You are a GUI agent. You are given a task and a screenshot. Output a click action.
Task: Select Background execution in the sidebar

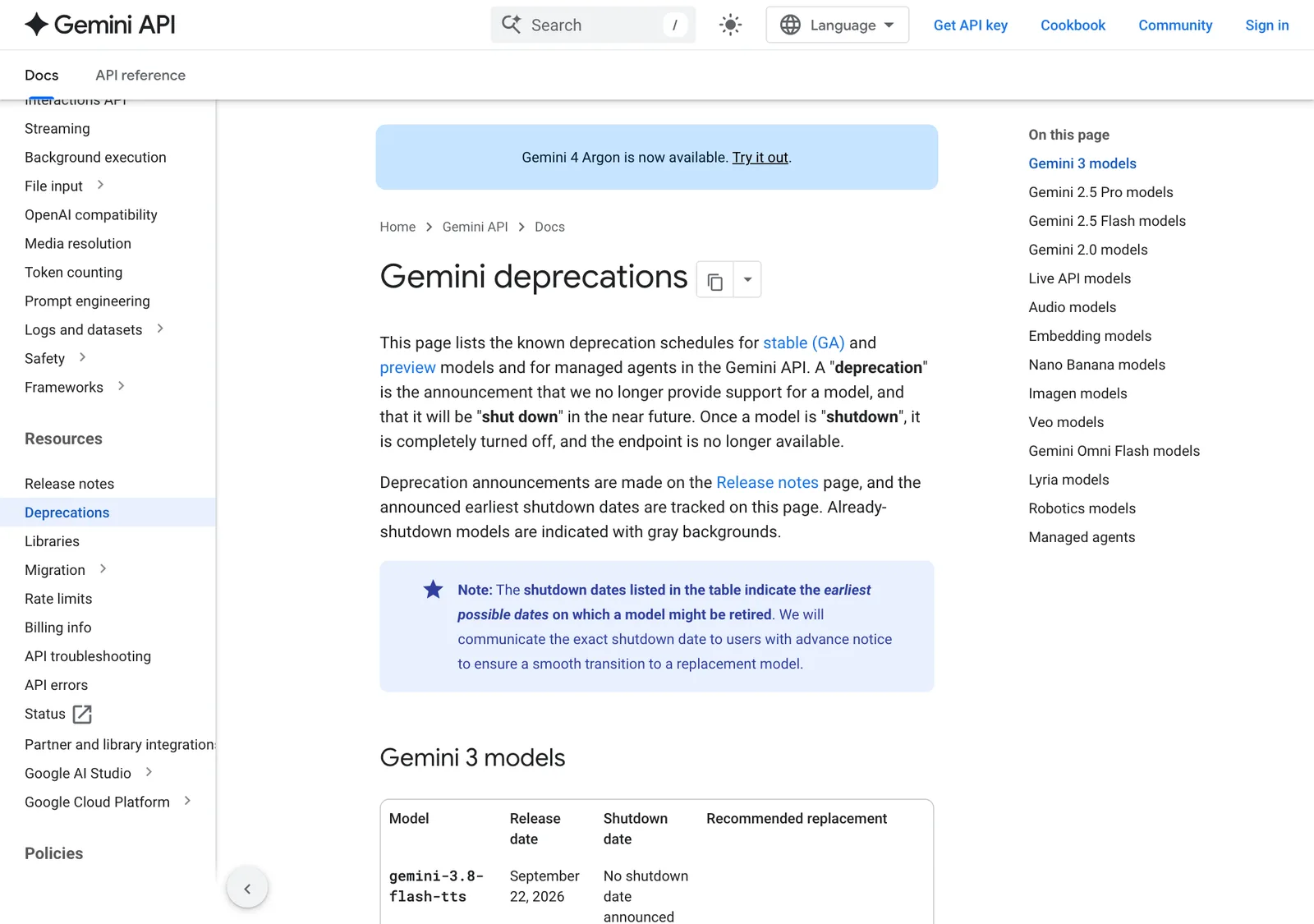(x=95, y=157)
